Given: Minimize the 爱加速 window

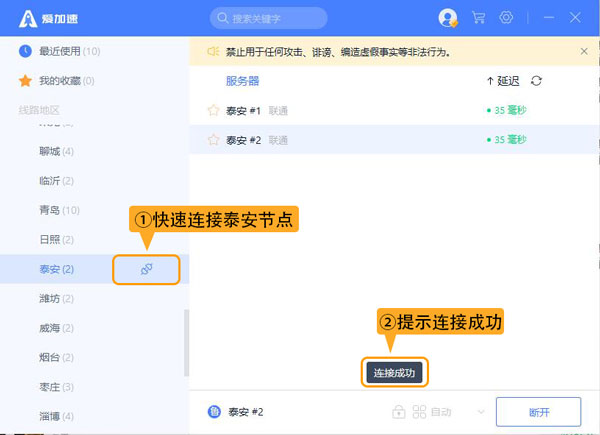Looking at the screenshot, I should coord(549,18).
